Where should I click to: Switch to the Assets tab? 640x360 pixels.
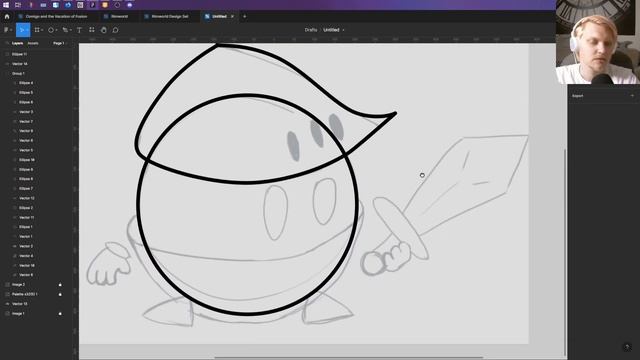click(33, 43)
